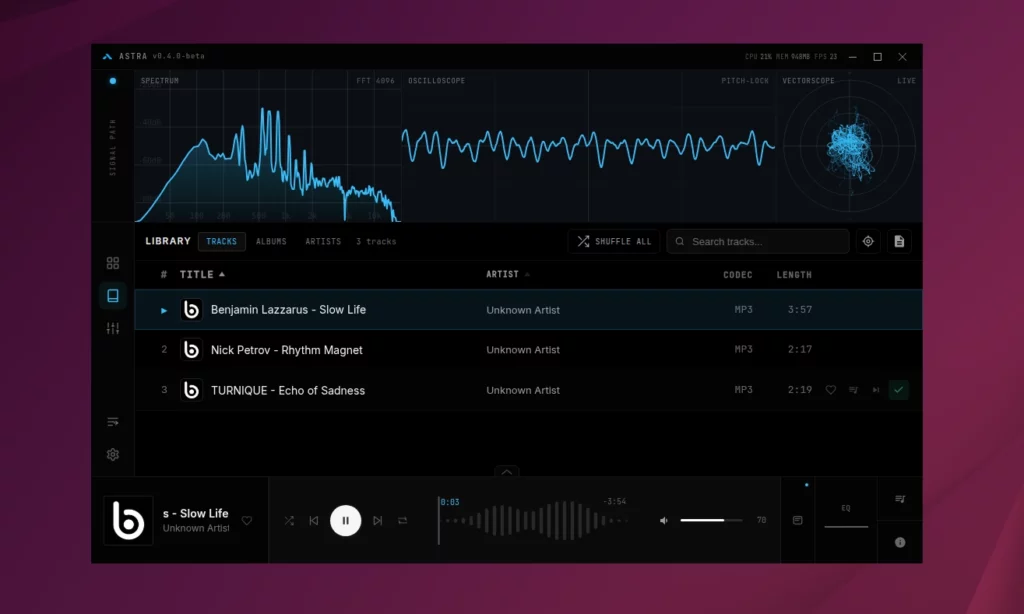
Task: Go back to the previous track
Action: tap(314, 520)
